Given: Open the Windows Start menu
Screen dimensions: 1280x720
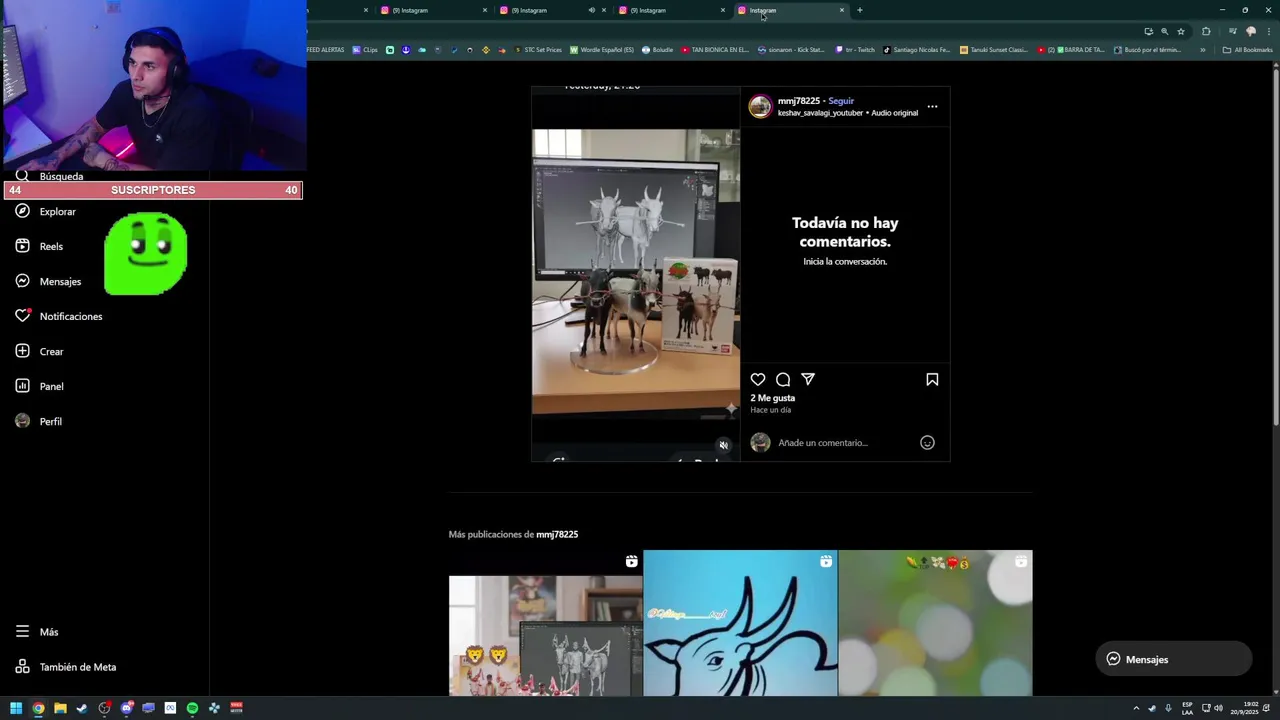Looking at the screenshot, I should [x=16, y=708].
